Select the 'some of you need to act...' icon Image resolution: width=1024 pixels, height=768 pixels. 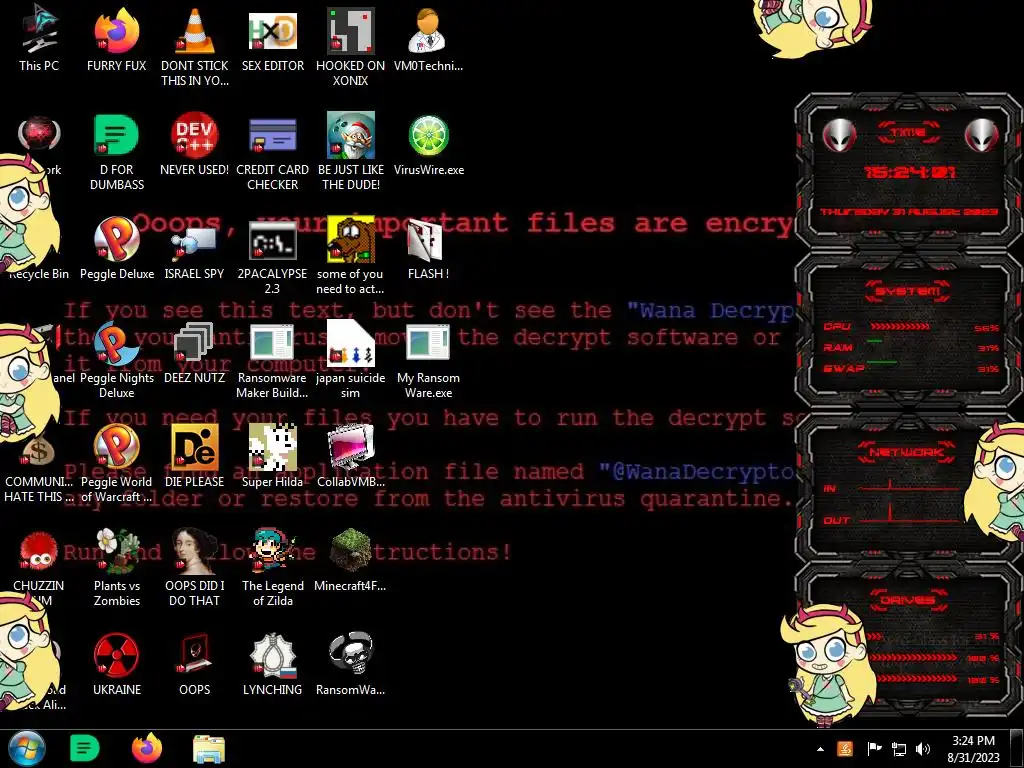(351, 256)
